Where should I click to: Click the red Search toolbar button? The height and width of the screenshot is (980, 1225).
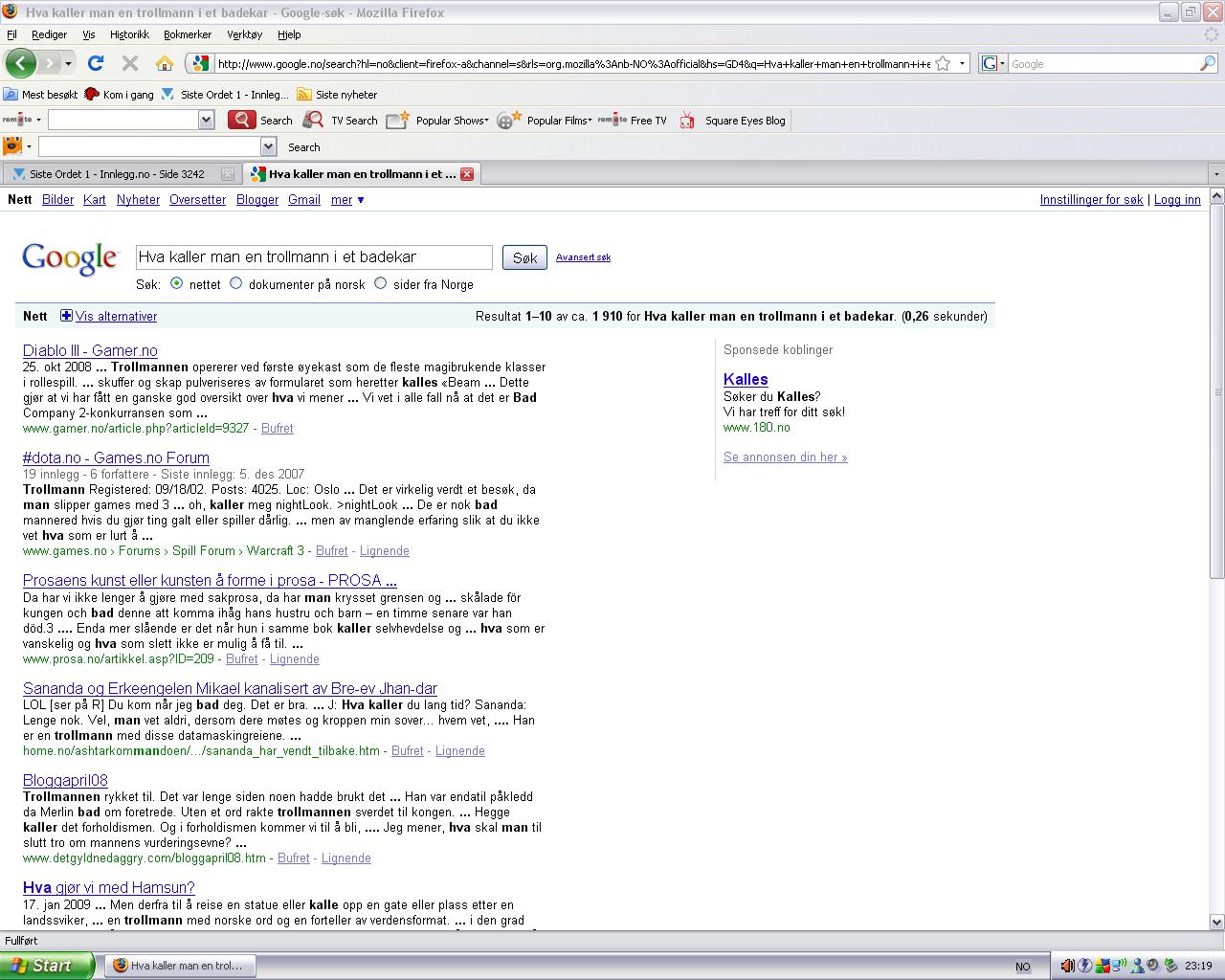point(261,120)
